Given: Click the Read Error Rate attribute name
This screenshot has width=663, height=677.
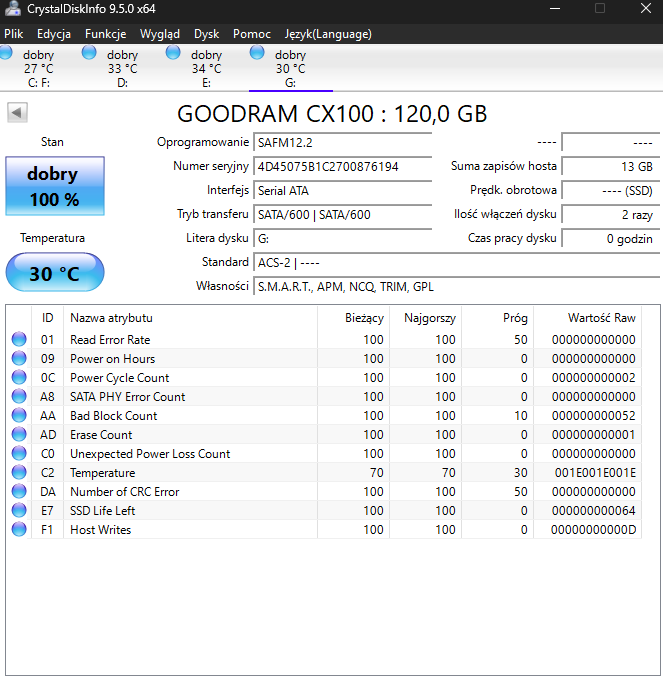Looking at the screenshot, I should (x=110, y=340).
